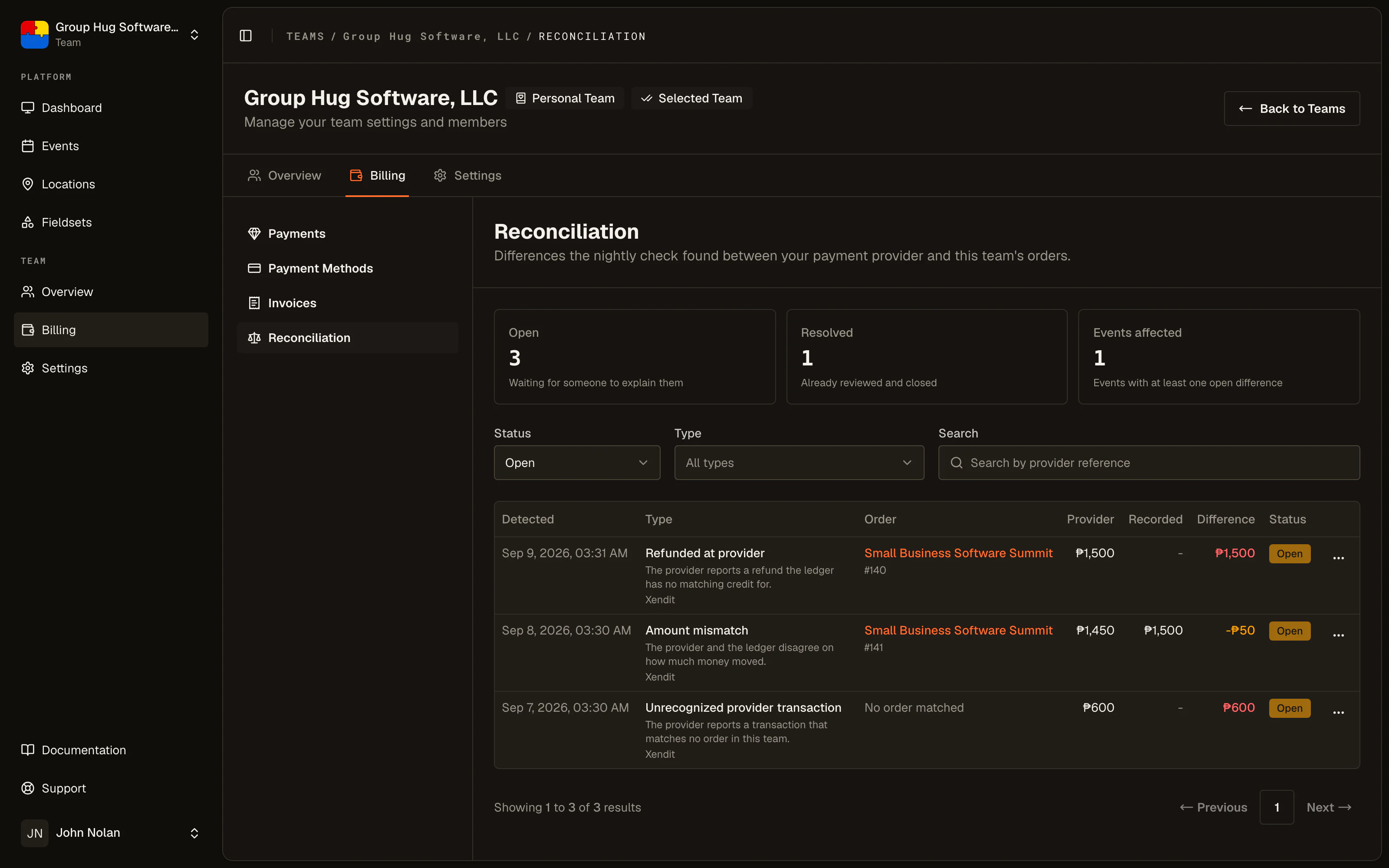Click the Group Hug Software team logo

click(34, 34)
